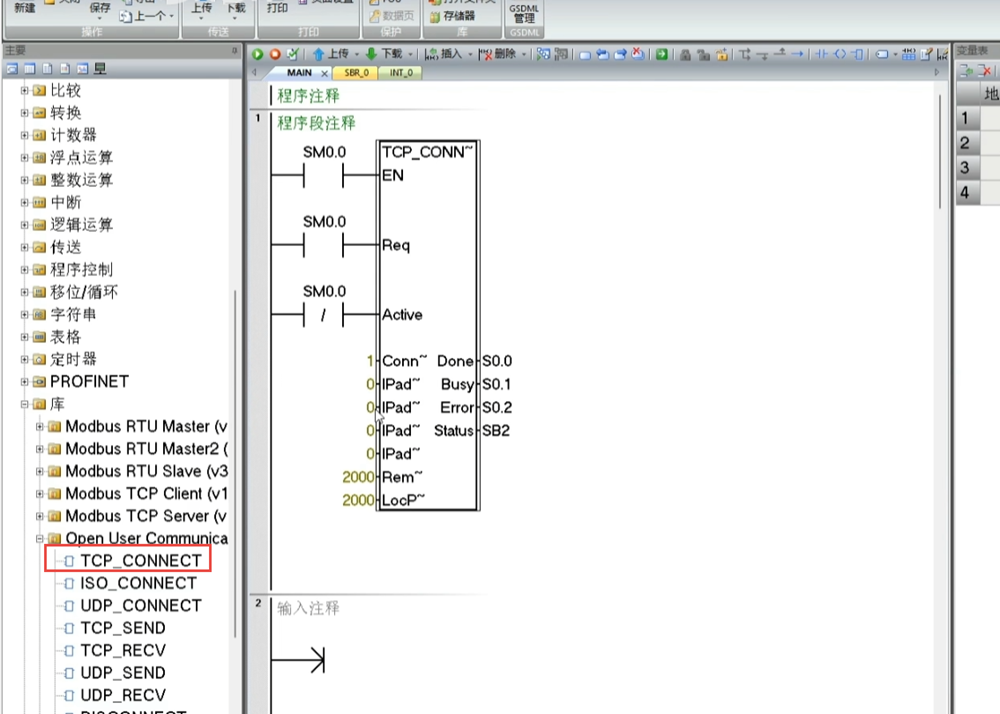
Task: Click the GSDML management button
Action: pyautogui.click(x=523, y=14)
